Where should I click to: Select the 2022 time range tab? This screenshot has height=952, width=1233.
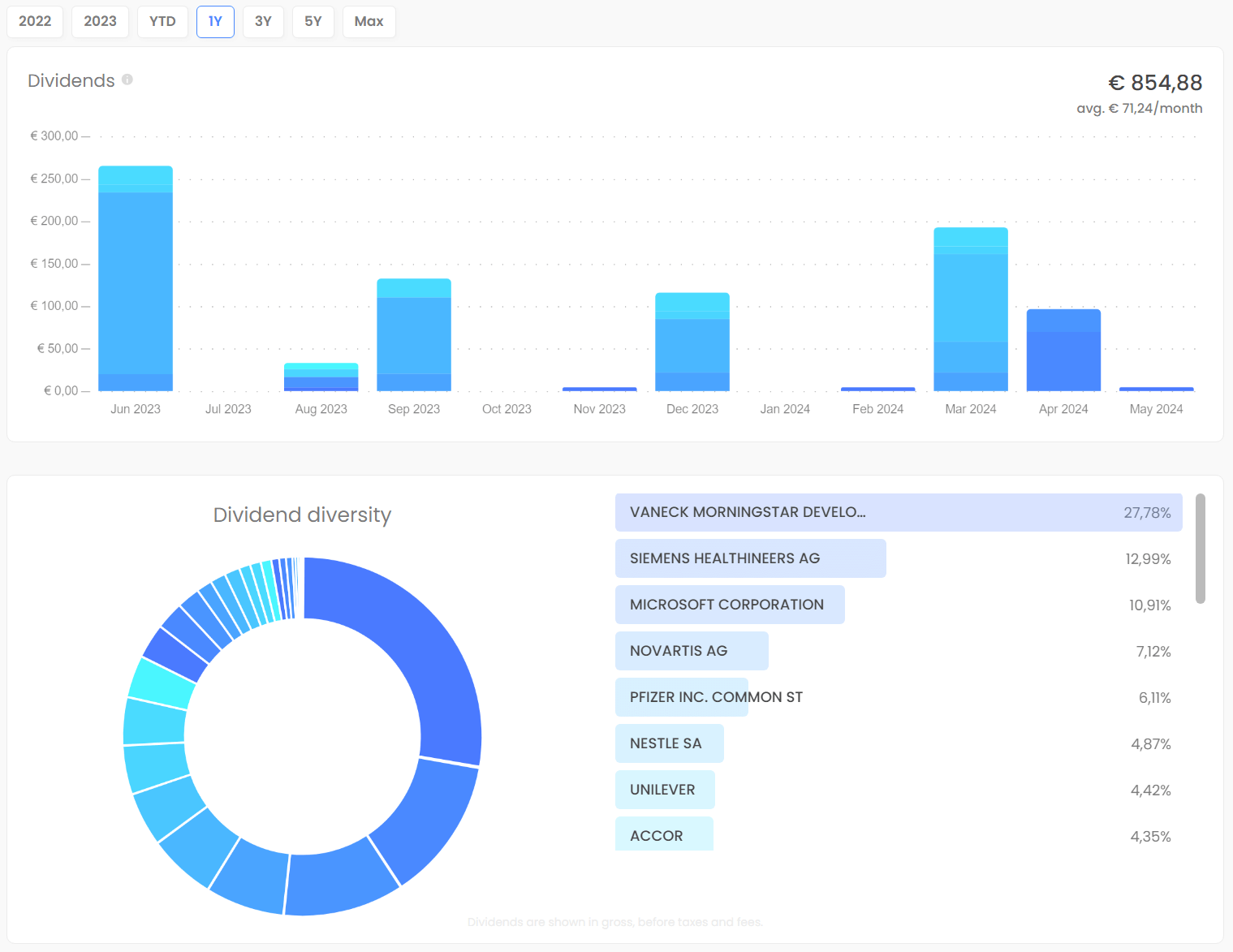point(35,21)
